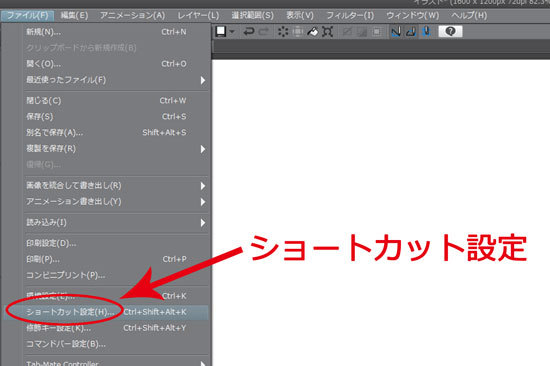Open the save options dropdown arrow

232,32
